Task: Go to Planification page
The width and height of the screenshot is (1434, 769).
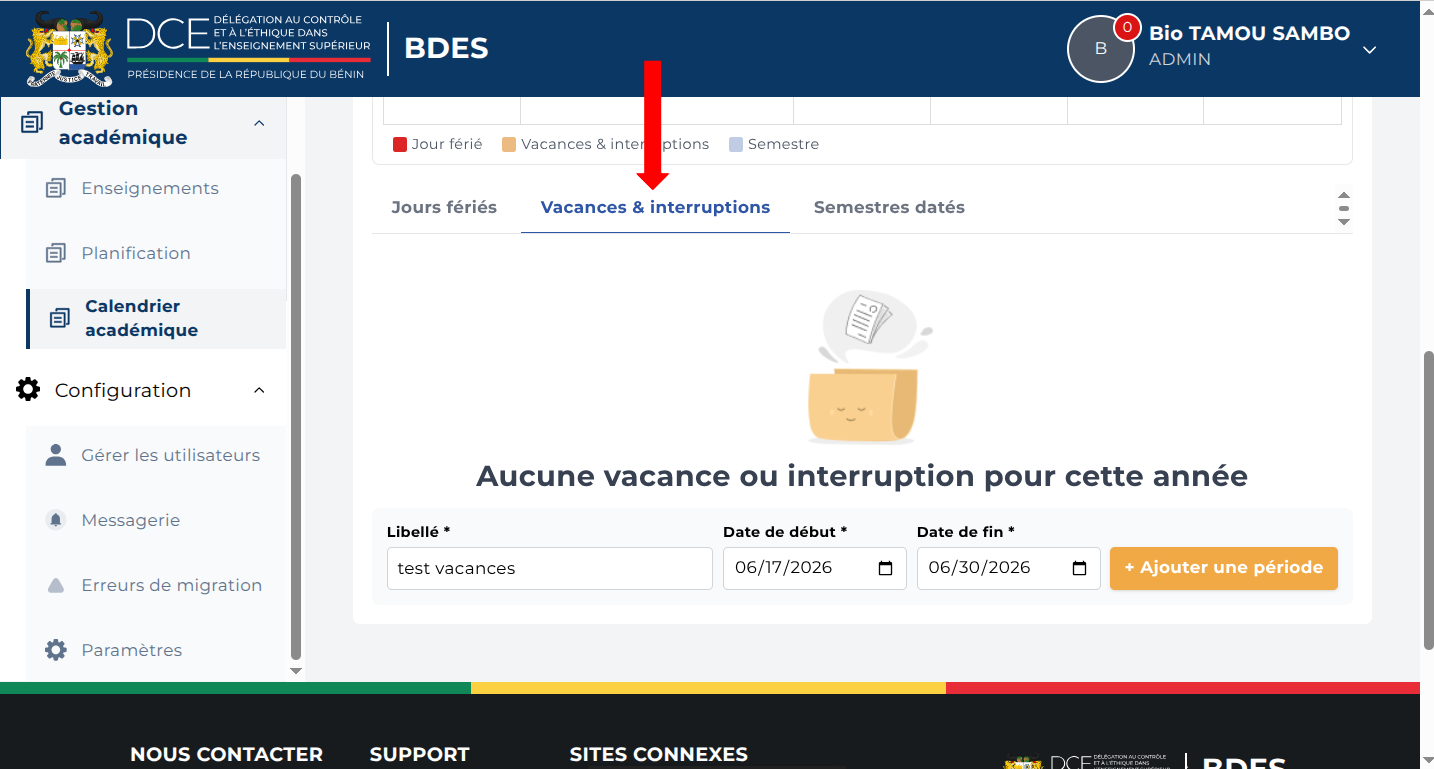Action: point(136,253)
